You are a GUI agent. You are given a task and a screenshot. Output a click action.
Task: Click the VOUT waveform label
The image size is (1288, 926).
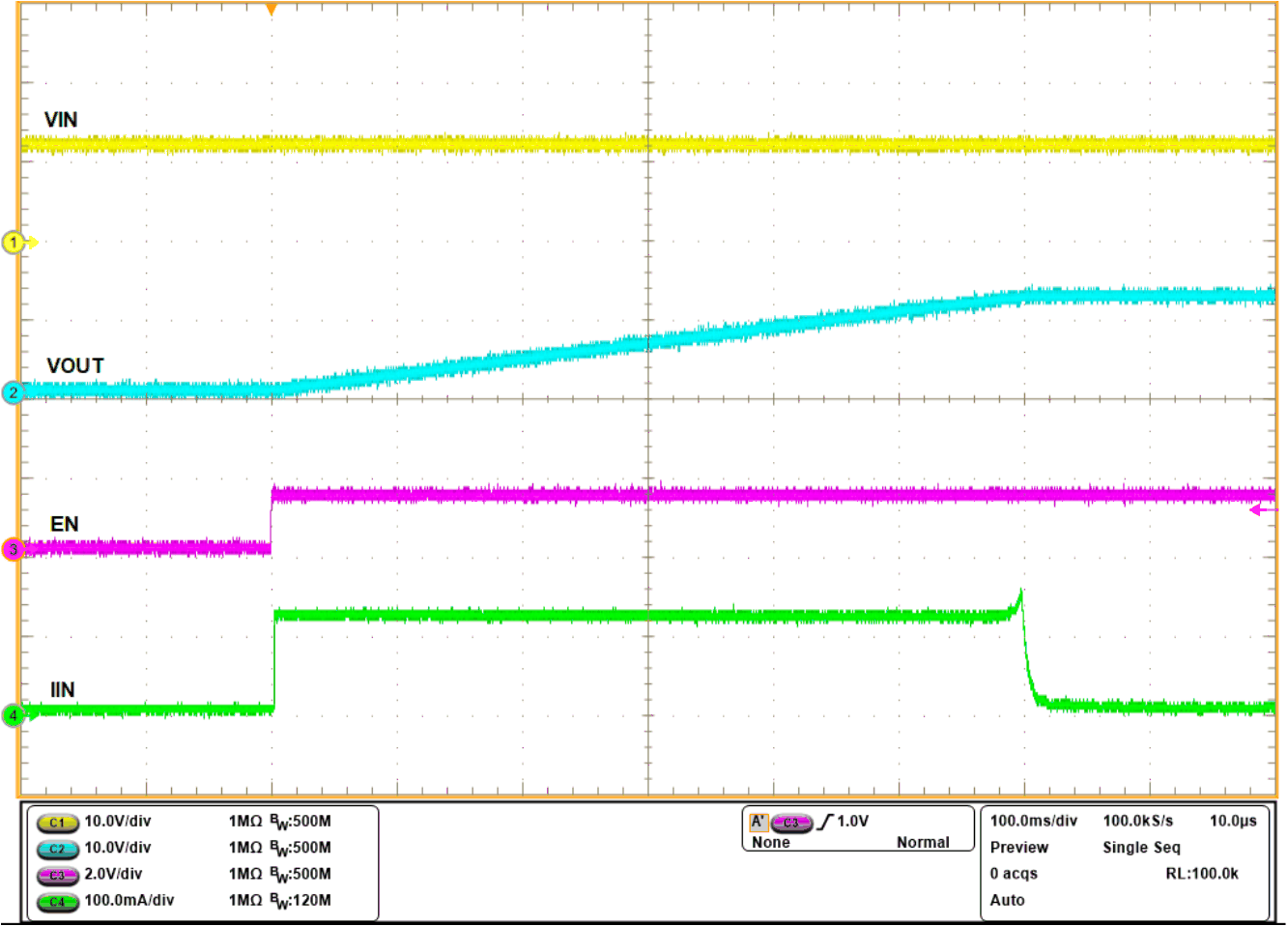click(x=75, y=366)
